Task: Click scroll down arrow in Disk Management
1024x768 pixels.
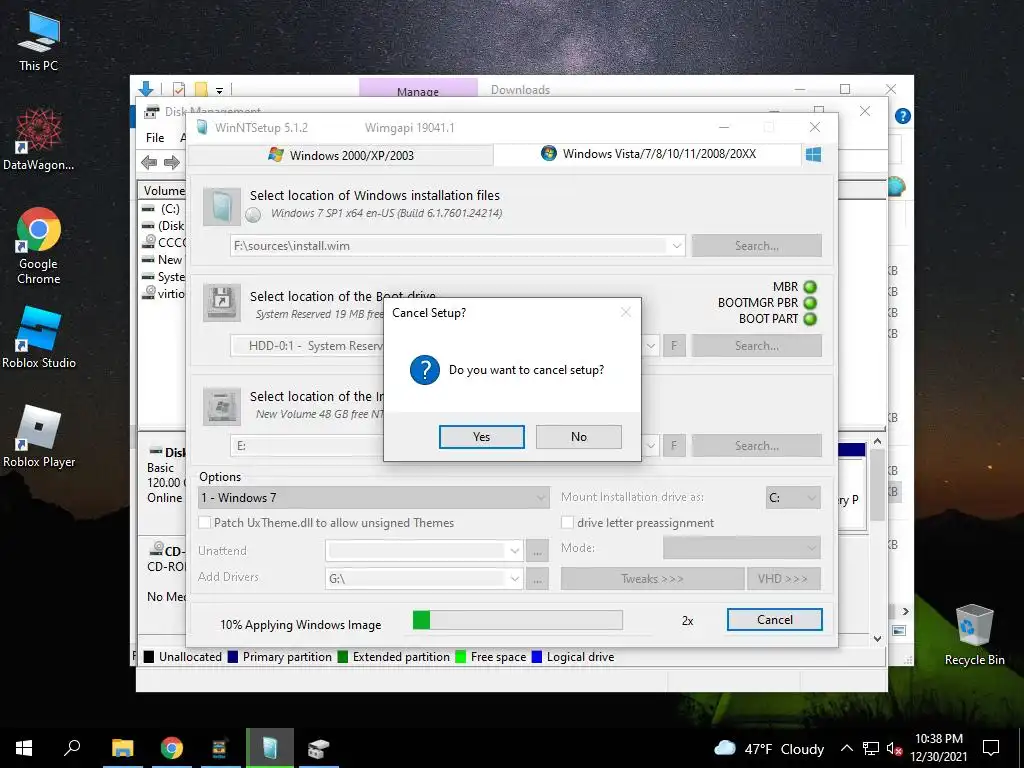Action: 878,638
